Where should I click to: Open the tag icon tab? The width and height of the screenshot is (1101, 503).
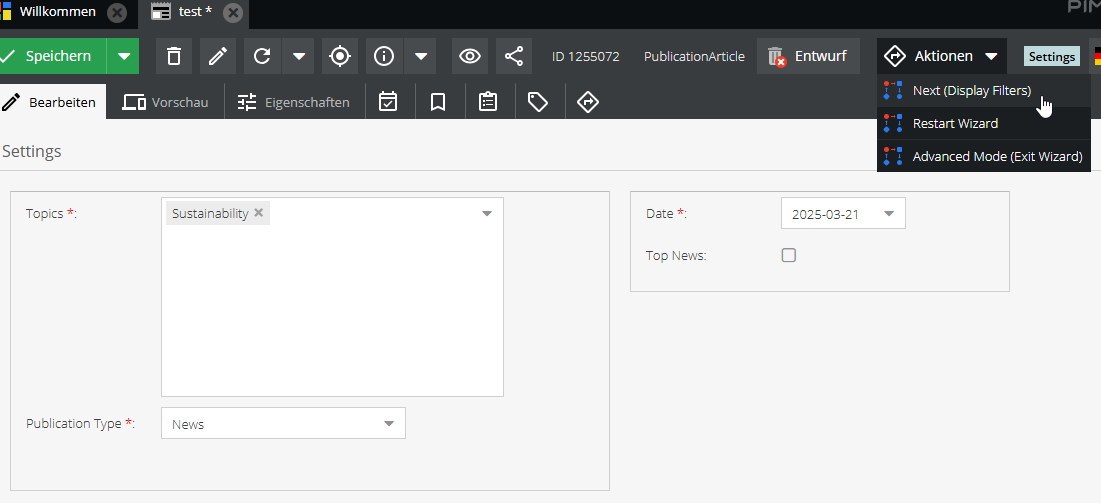[538, 102]
